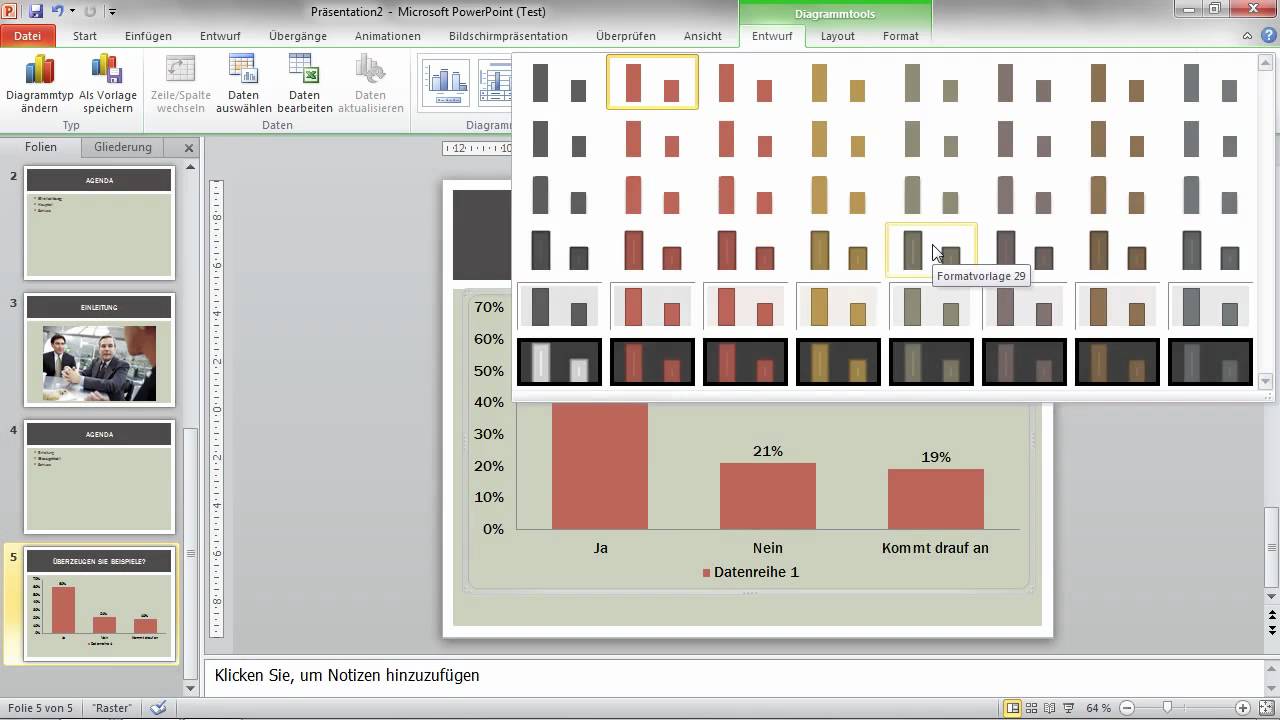Choose white-on-black style in bottom gallery row
Screen dimensions: 1280x720
tap(559, 362)
